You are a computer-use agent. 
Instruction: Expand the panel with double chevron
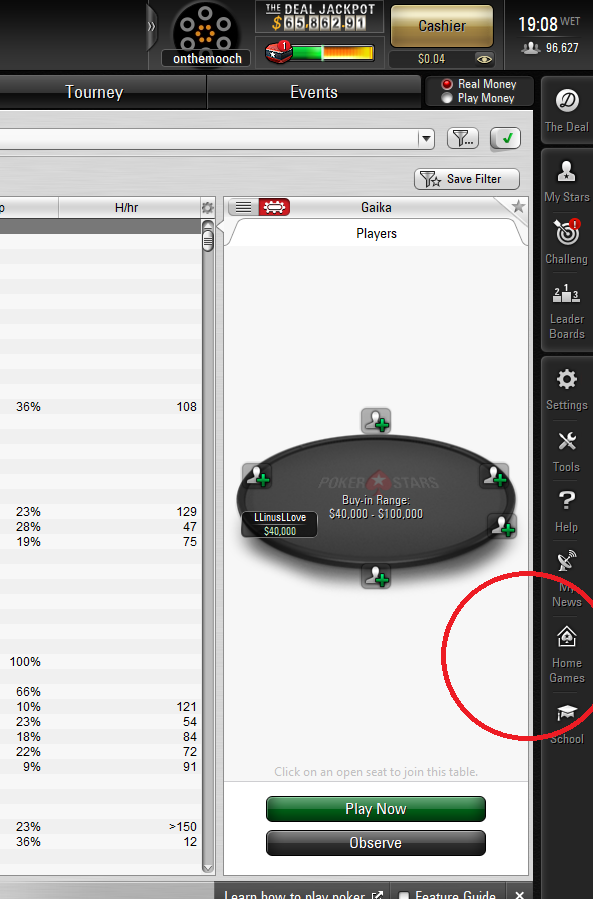tap(152, 27)
